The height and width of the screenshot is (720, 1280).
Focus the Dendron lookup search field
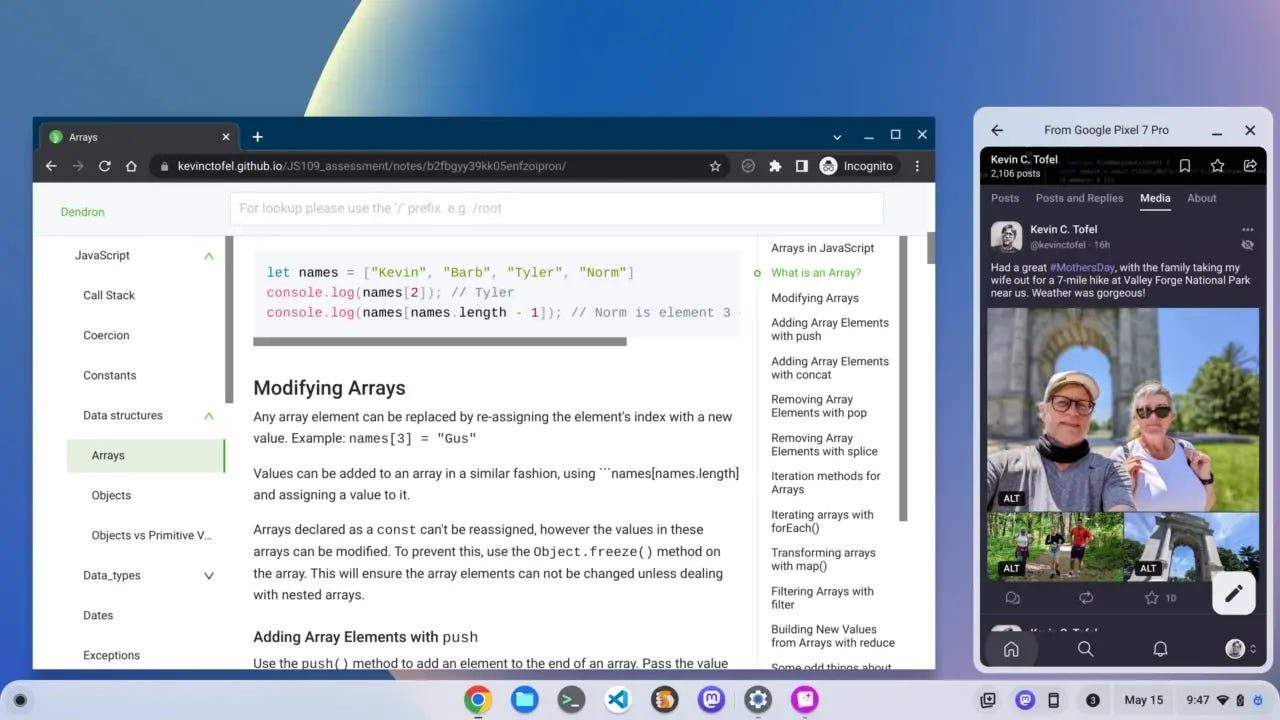click(x=556, y=208)
